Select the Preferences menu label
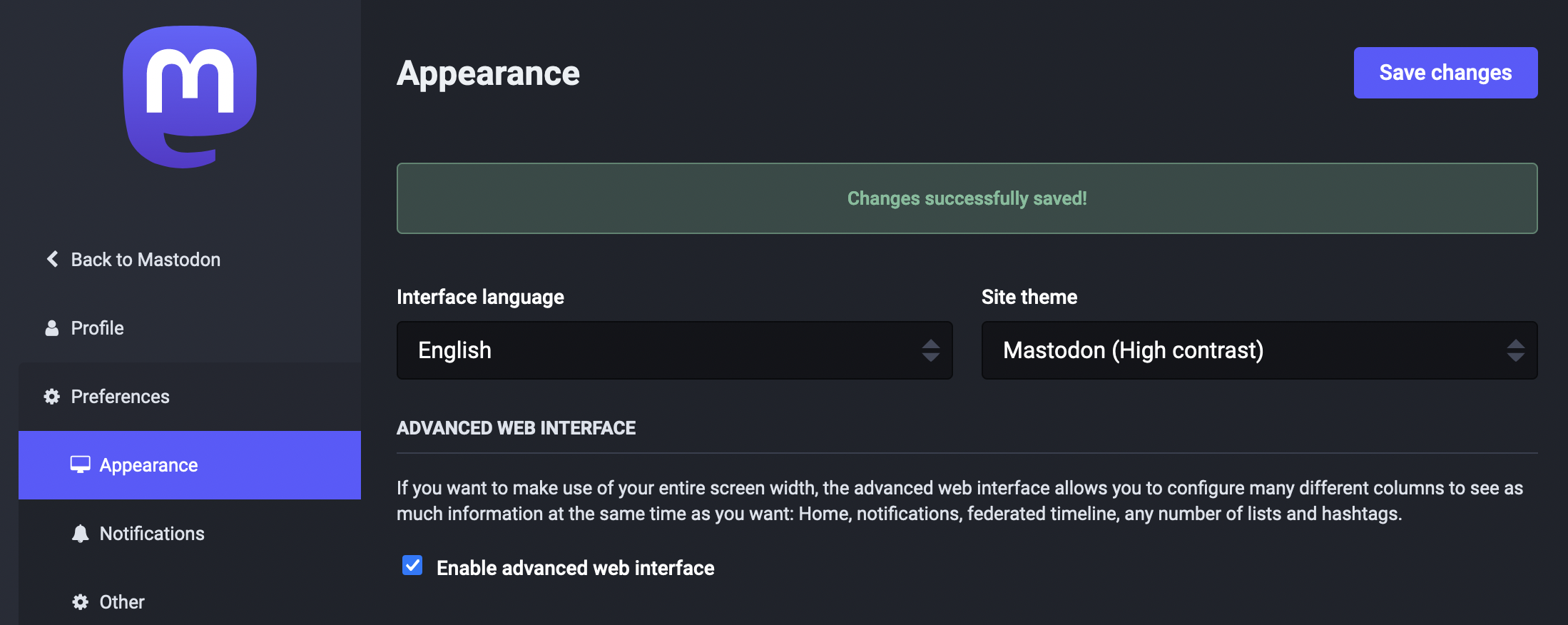Screen dimensions: 1568x625 click(x=121, y=397)
